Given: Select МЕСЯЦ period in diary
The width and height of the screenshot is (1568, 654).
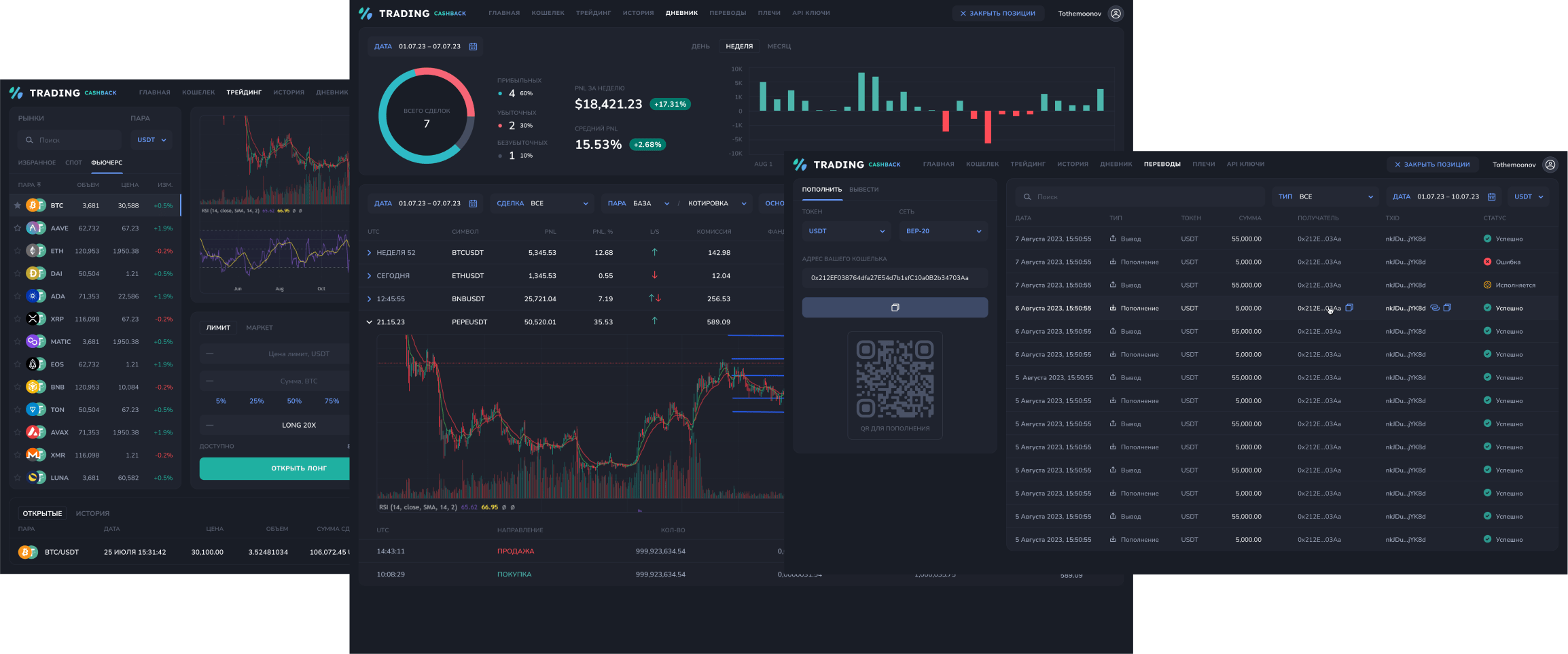Looking at the screenshot, I should pos(779,46).
